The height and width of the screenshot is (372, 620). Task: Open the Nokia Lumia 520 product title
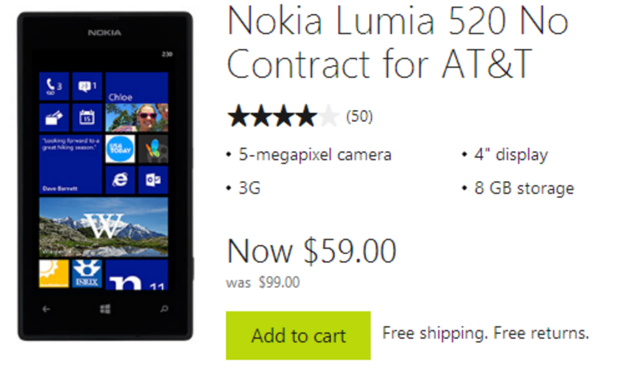coord(397,42)
